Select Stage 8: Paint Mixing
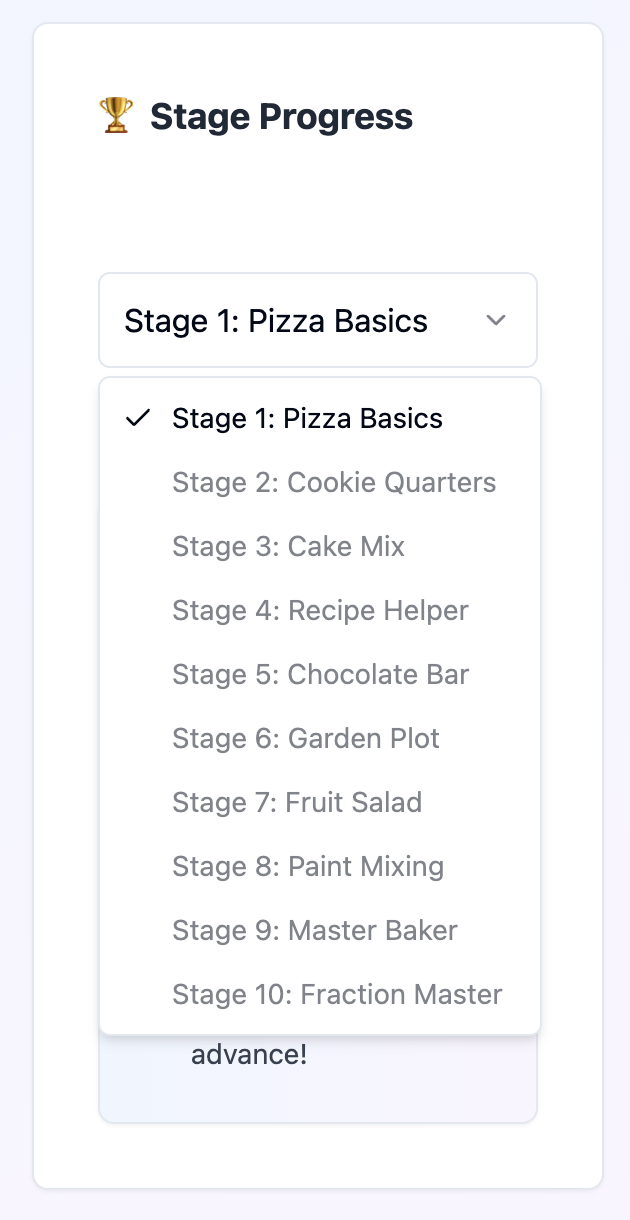 point(308,866)
